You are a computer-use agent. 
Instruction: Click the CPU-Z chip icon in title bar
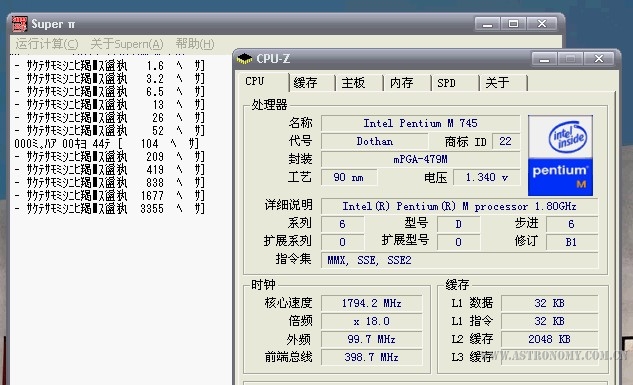pyautogui.click(x=244, y=59)
